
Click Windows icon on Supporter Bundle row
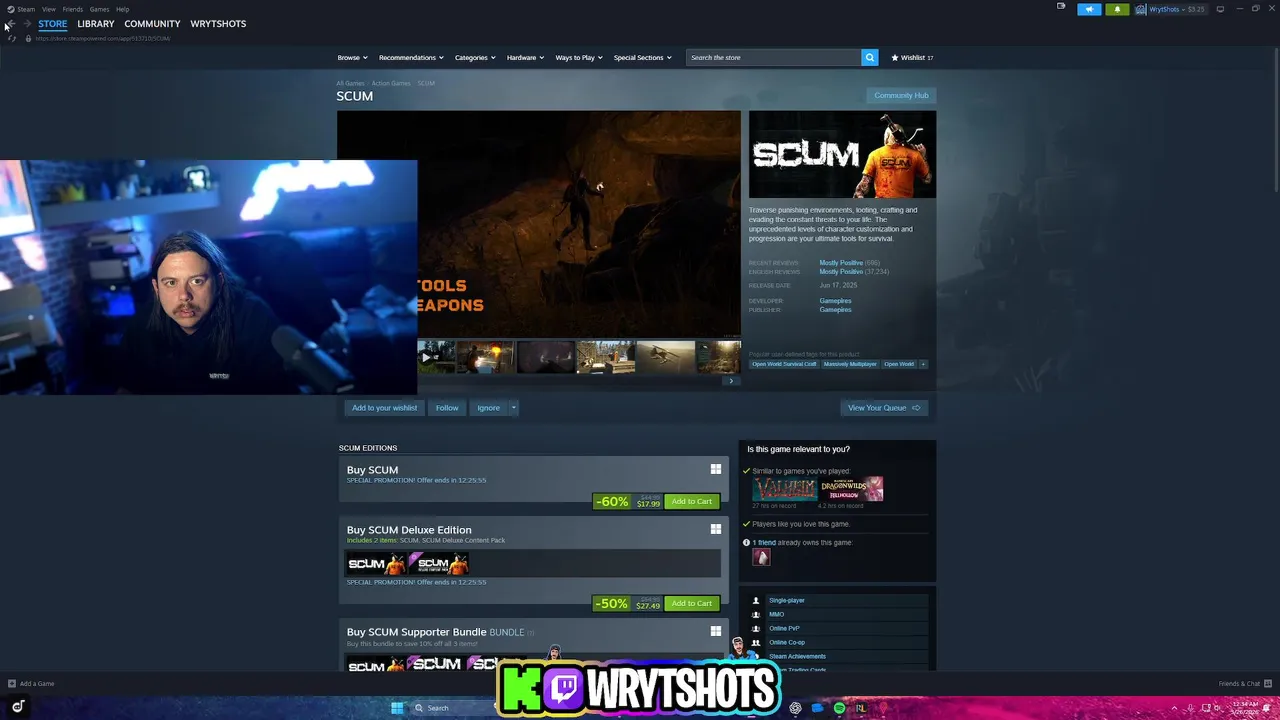point(715,631)
